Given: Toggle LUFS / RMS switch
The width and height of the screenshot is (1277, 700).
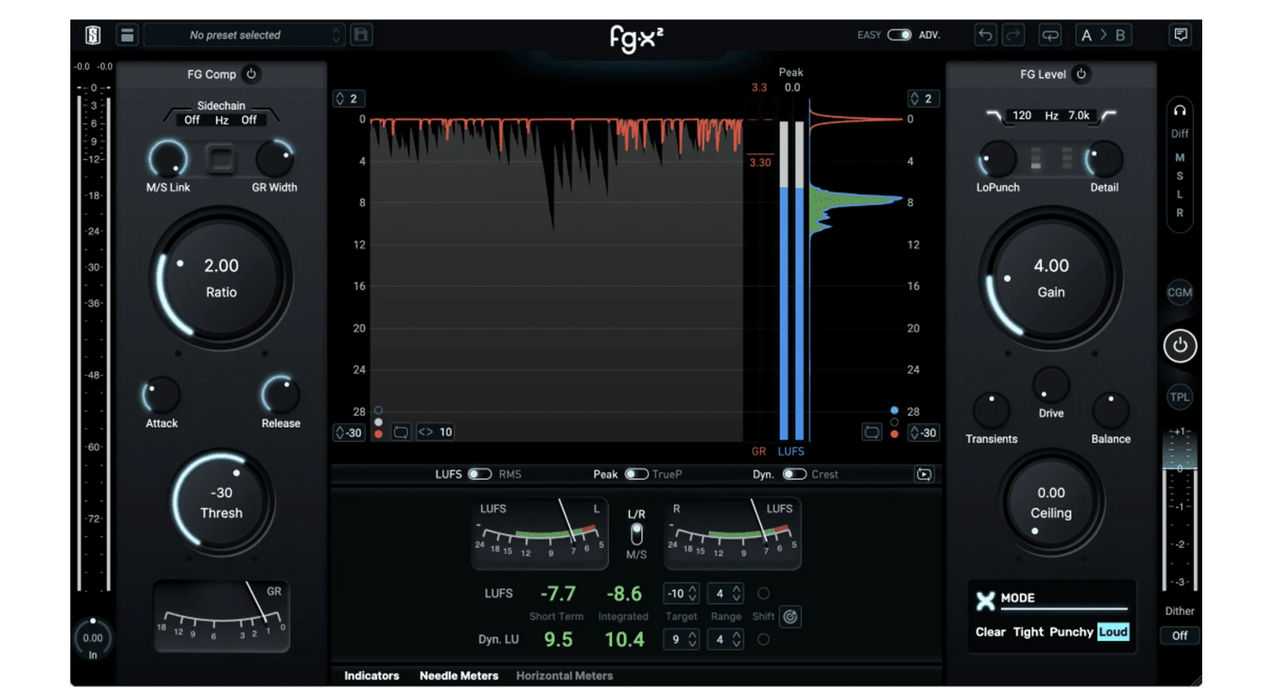Looking at the screenshot, I should click(479, 474).
